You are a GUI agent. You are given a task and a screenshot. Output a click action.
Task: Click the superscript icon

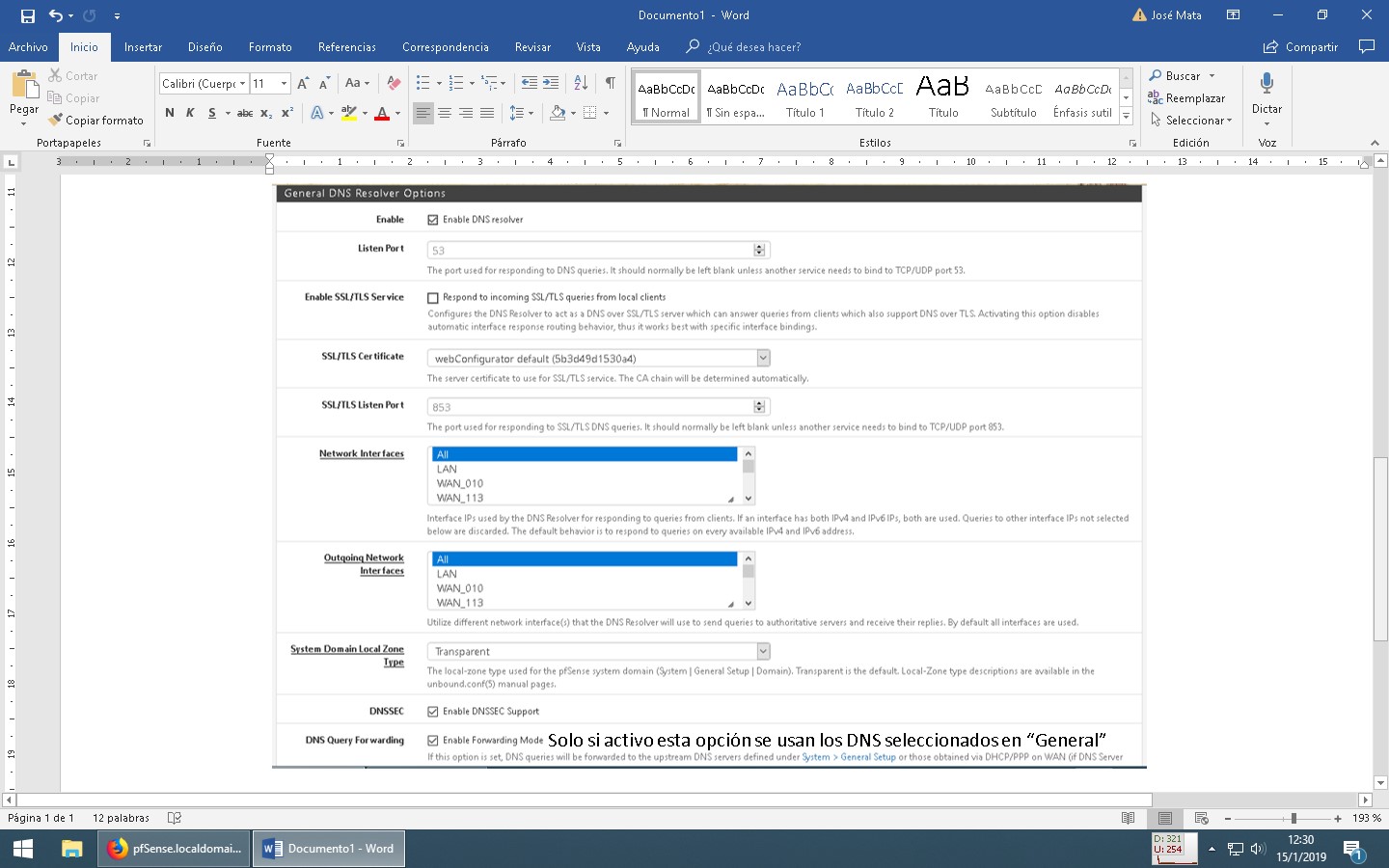pyautogui.click(x=286, y=113)
